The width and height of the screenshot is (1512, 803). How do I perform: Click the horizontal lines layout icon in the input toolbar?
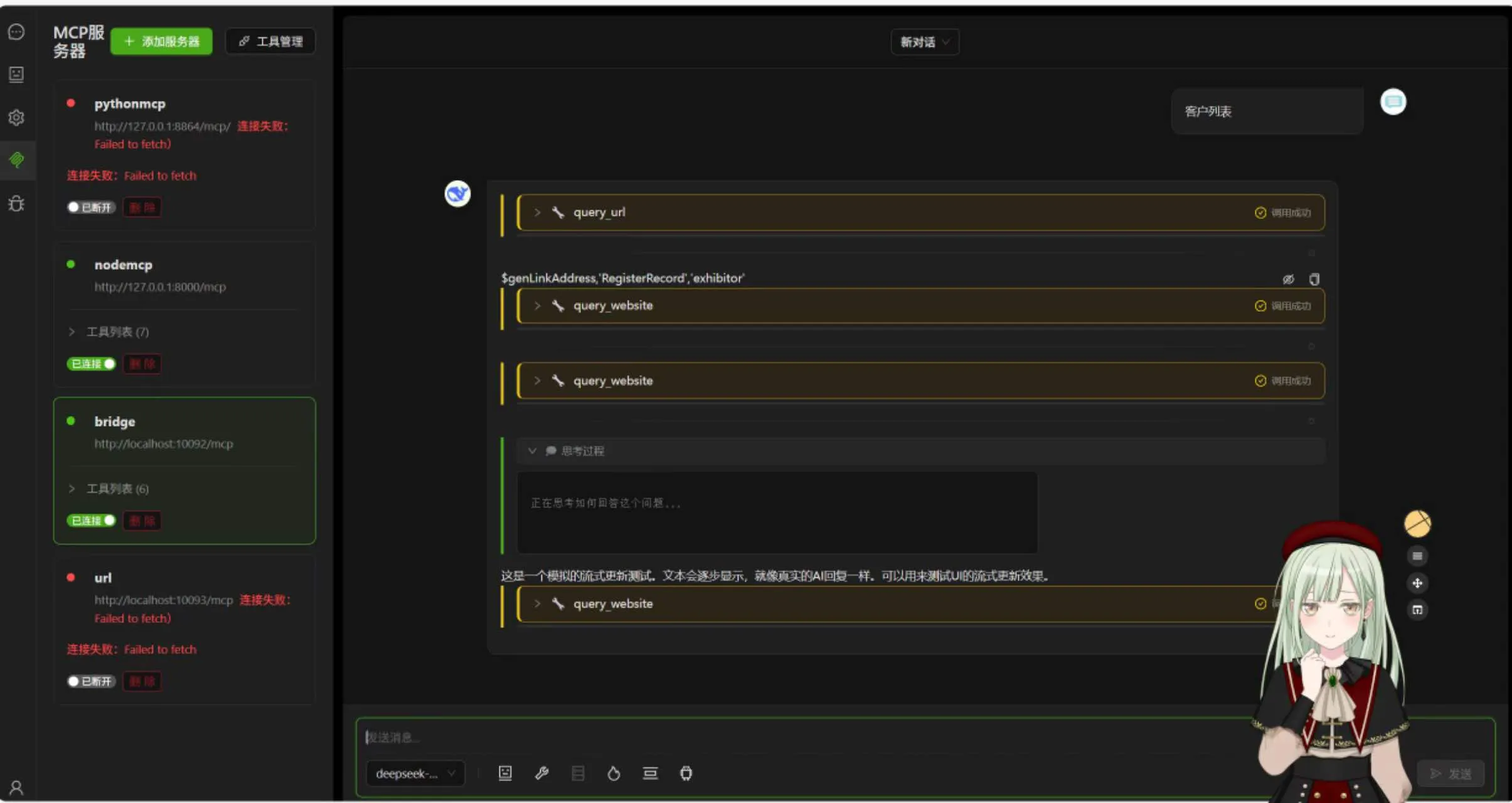650,774
